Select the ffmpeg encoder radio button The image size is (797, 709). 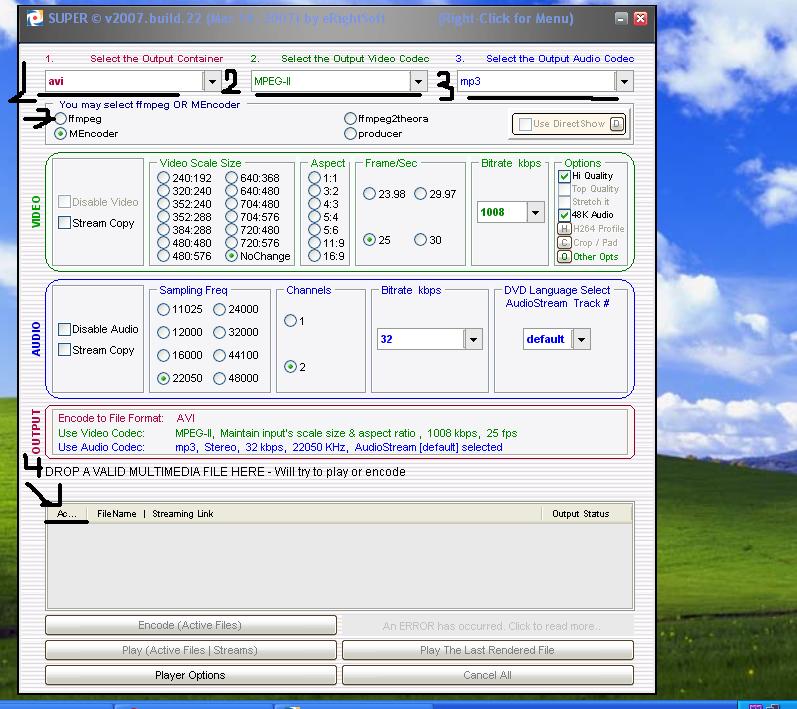[60, 119]
